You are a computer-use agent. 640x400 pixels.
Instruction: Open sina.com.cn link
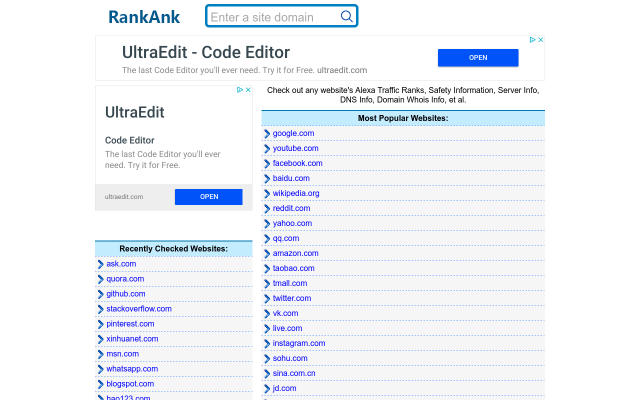(x=294, y=373)
